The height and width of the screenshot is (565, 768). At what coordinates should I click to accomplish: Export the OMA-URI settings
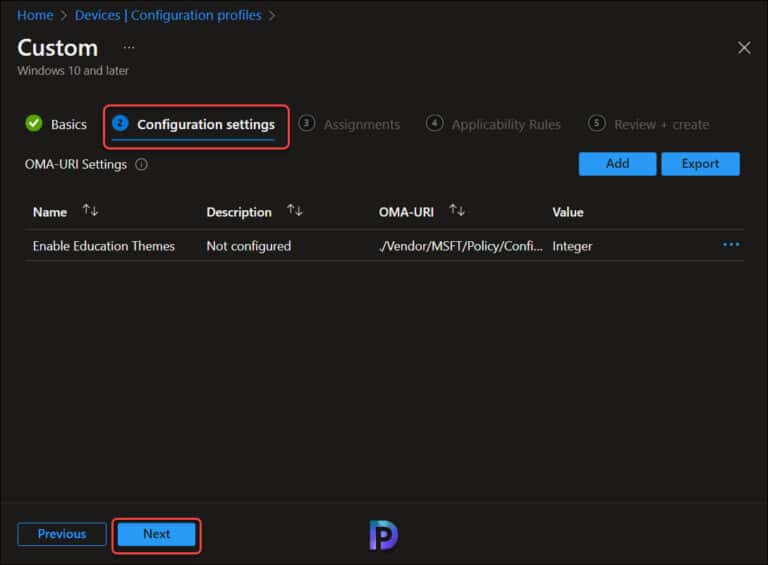[700, 164]
